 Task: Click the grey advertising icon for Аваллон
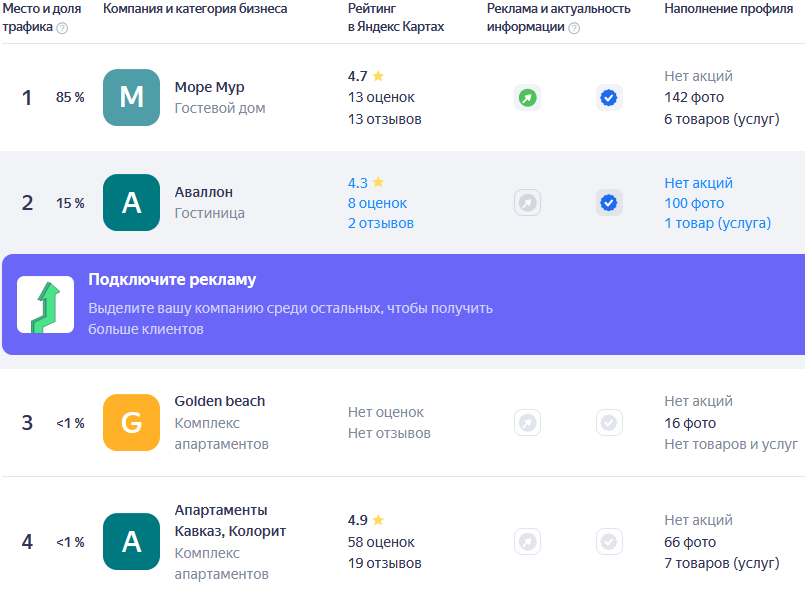tap(527, 203)
